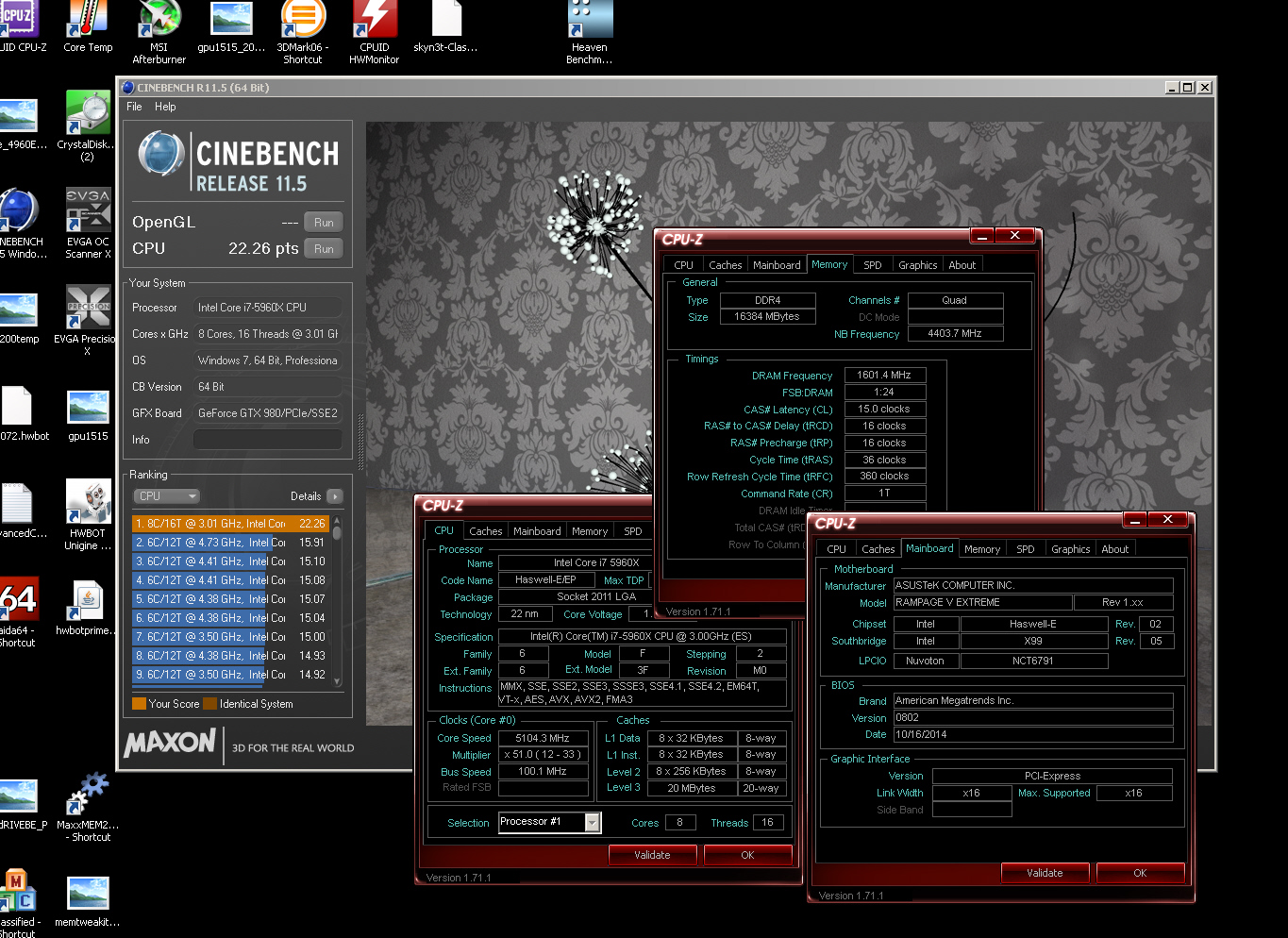Switch to SPD tab in Memory CPU-Z window
Screen dimensions: 1288x938
tap(873, 265)
